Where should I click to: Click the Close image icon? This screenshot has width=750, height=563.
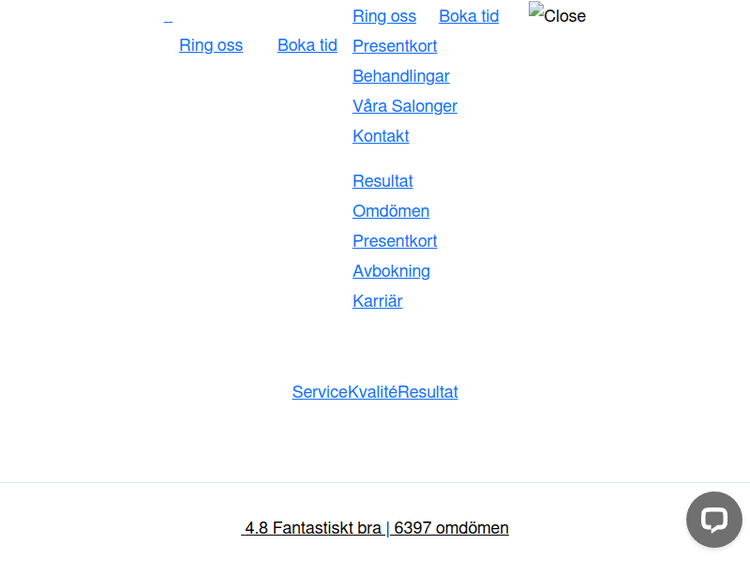click(x=557, y=15)
